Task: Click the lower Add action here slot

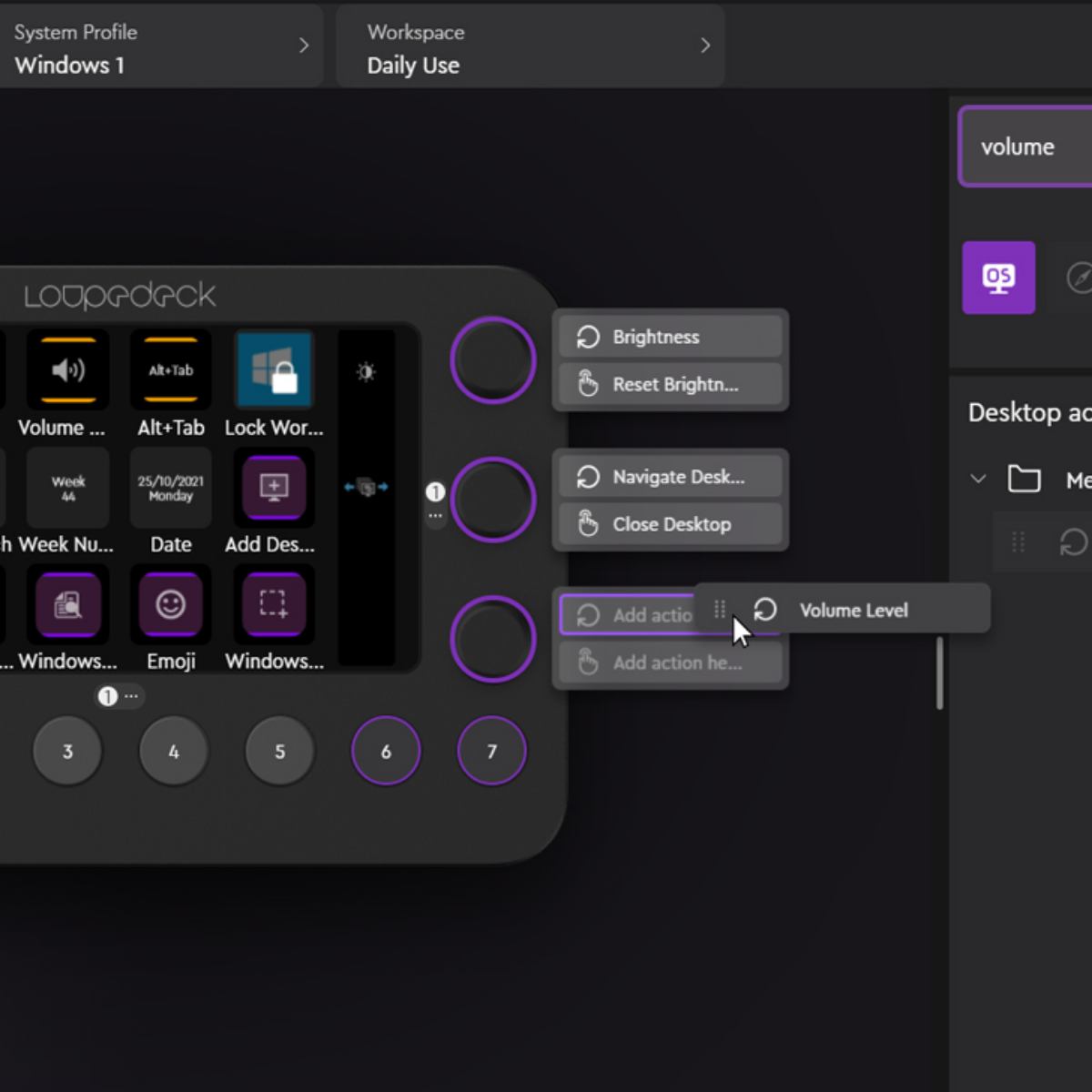Action: (x=671, y=663)
